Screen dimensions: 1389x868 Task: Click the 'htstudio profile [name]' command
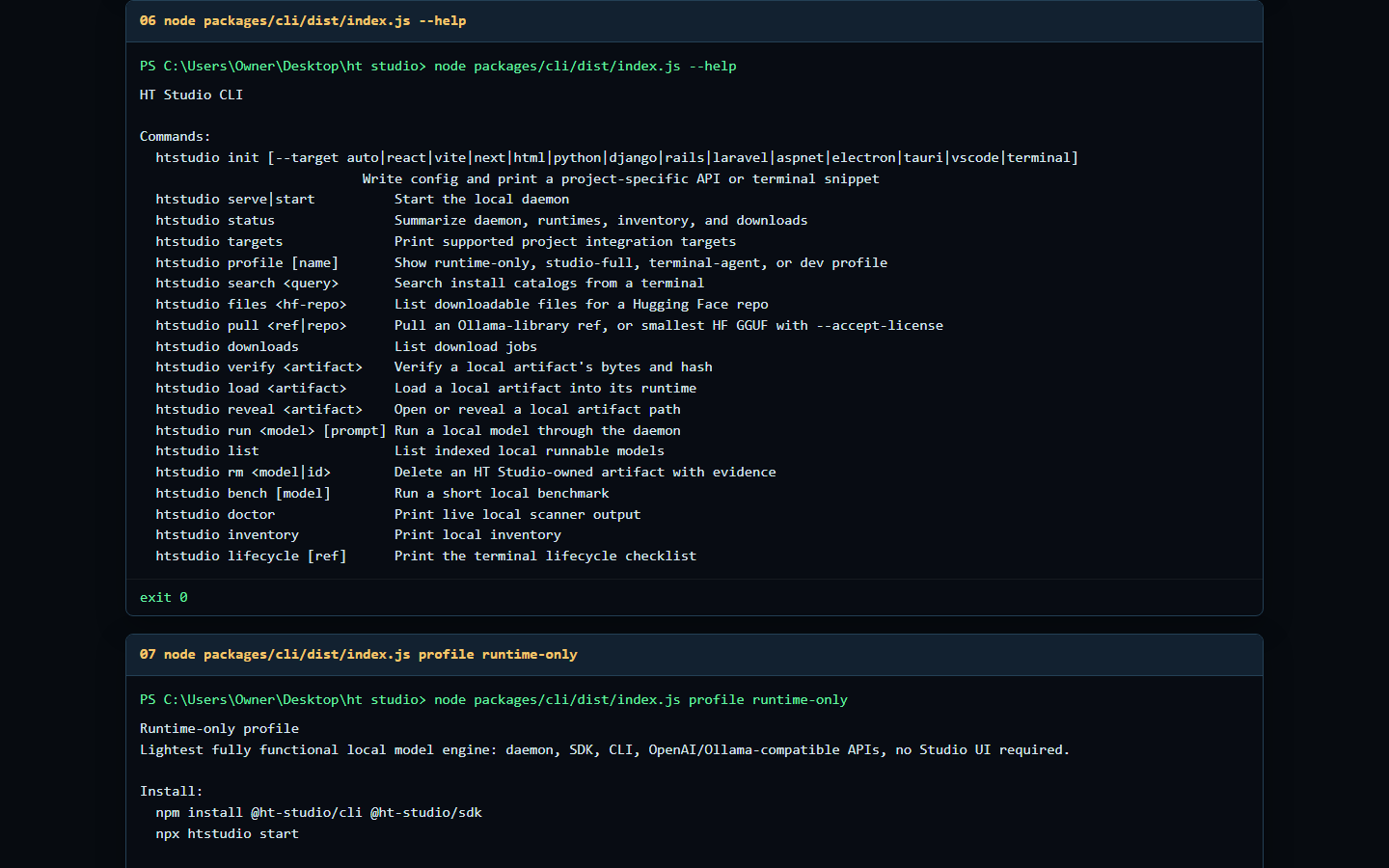tap(247, 262)
